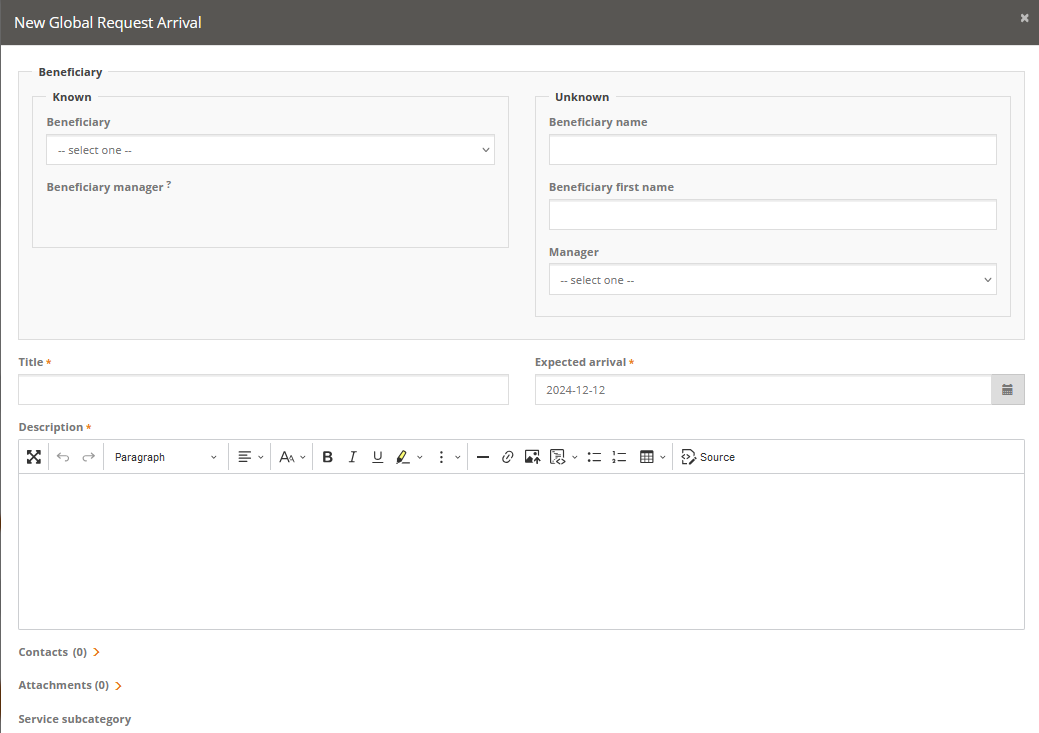Insert a link in the description
Viewport: 1039px width, 733px height.
tap(507, 457)
